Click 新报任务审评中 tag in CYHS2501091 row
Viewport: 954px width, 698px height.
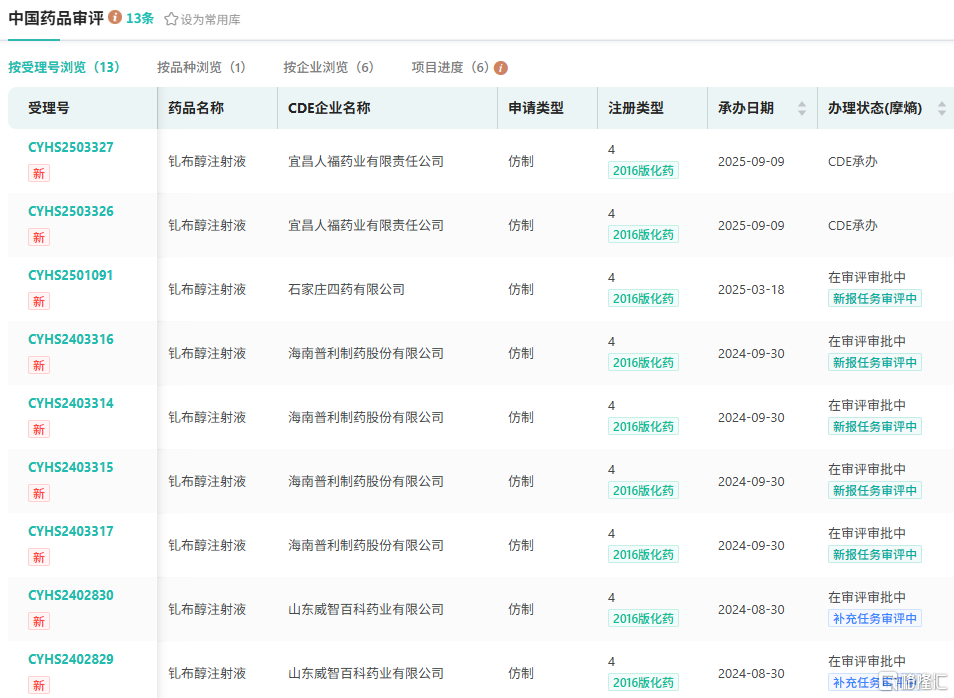[874, 298]
